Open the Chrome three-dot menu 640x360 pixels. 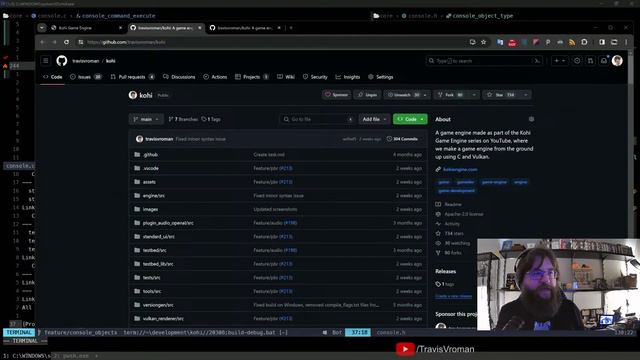(x=626, y=42)
